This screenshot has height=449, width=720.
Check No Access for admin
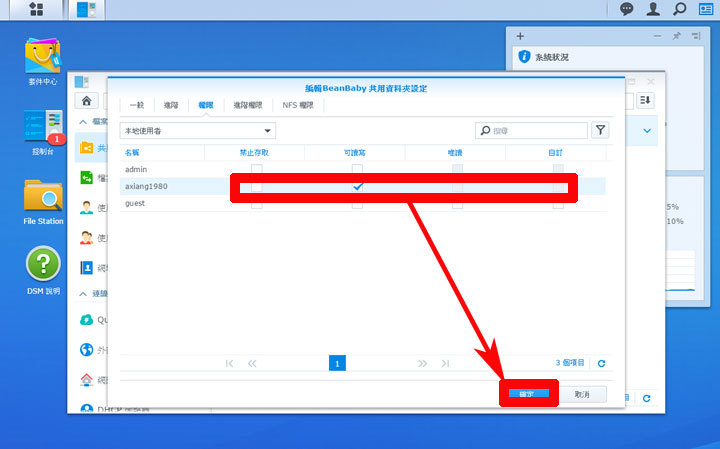point(257,169)
